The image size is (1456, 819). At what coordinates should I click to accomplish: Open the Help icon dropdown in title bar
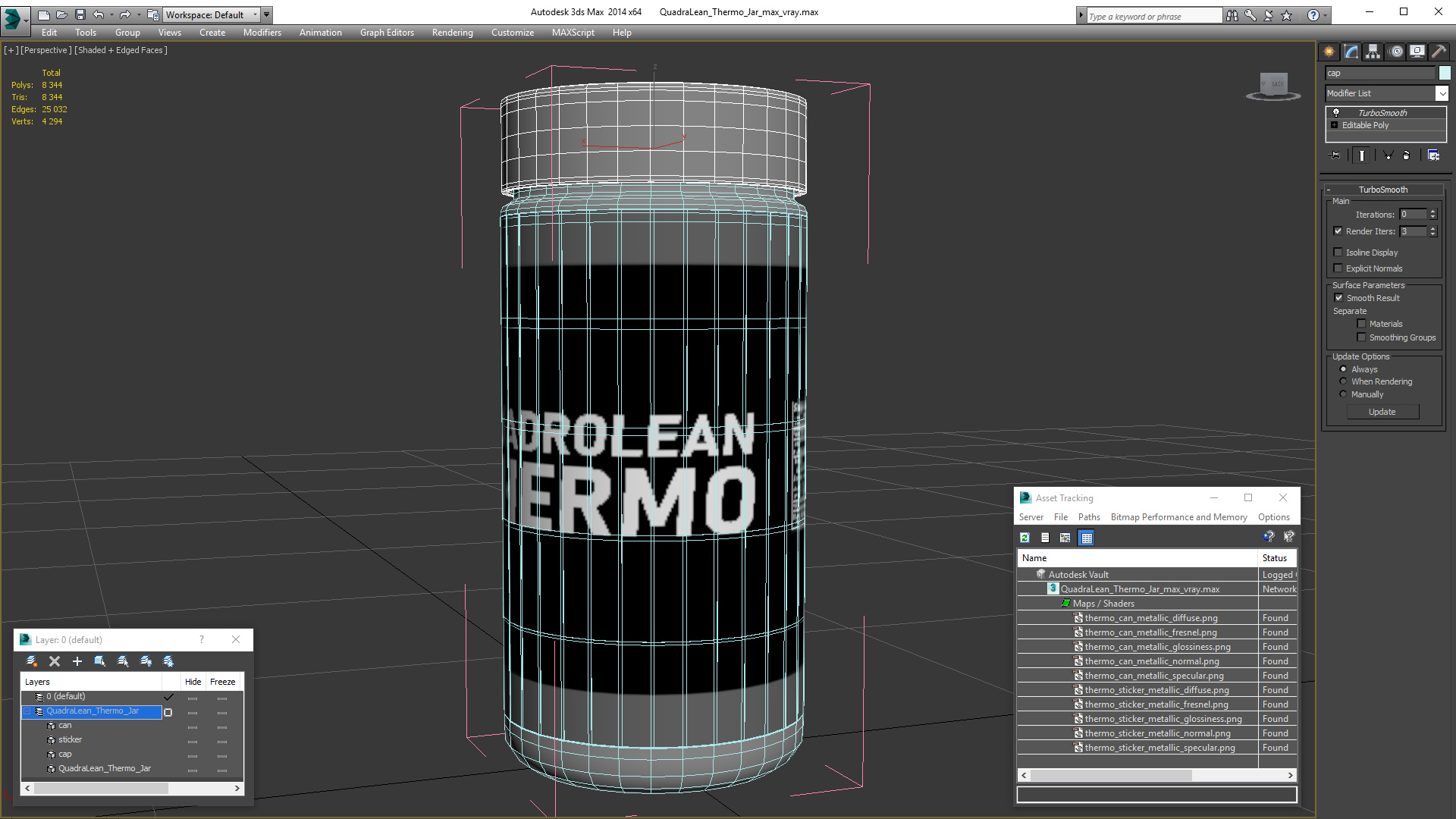click(1325, 15)
